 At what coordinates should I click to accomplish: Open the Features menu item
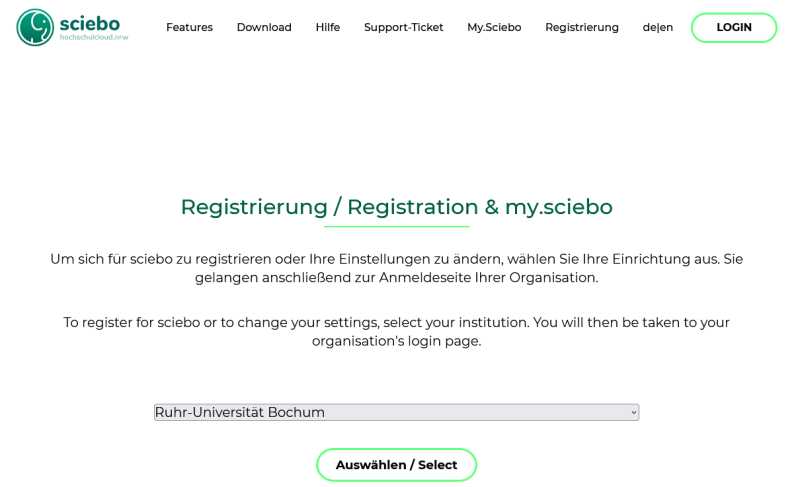(x=189, y=27)
